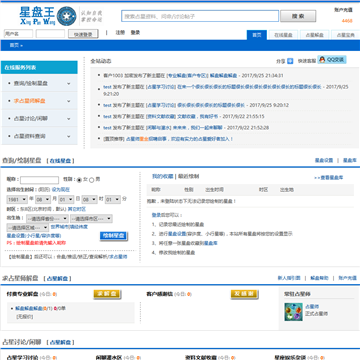The width and height of the screenshot is (360, 360).
Task: Switch to the 占星解盘 top tab
Action: 314,35
